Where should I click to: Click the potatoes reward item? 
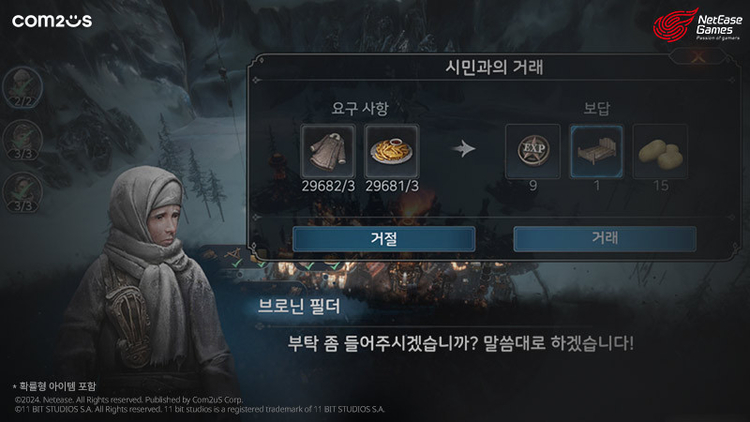click(x=661, y=151)
